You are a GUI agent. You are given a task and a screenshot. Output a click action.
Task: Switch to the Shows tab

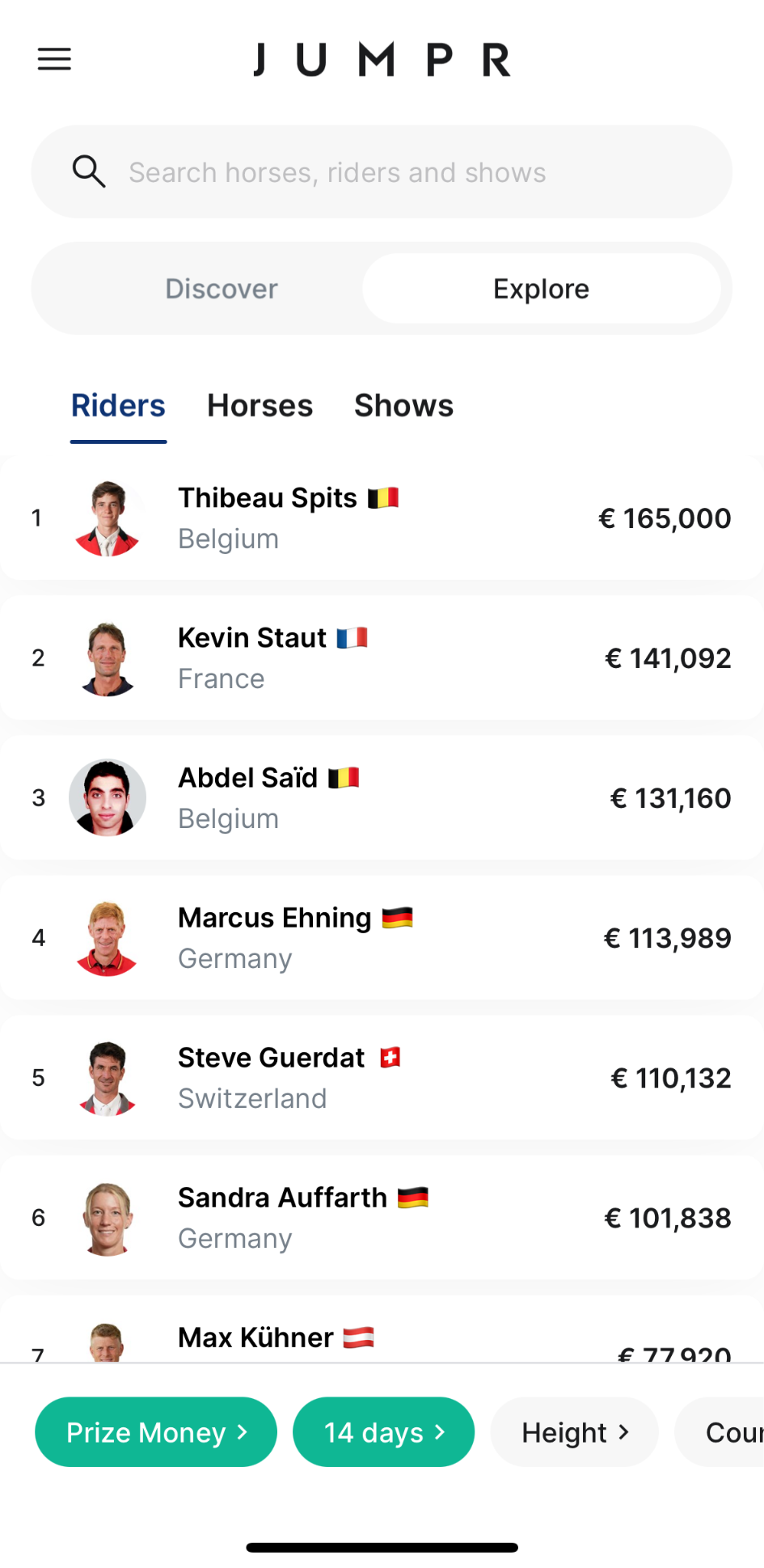(403, 406)
